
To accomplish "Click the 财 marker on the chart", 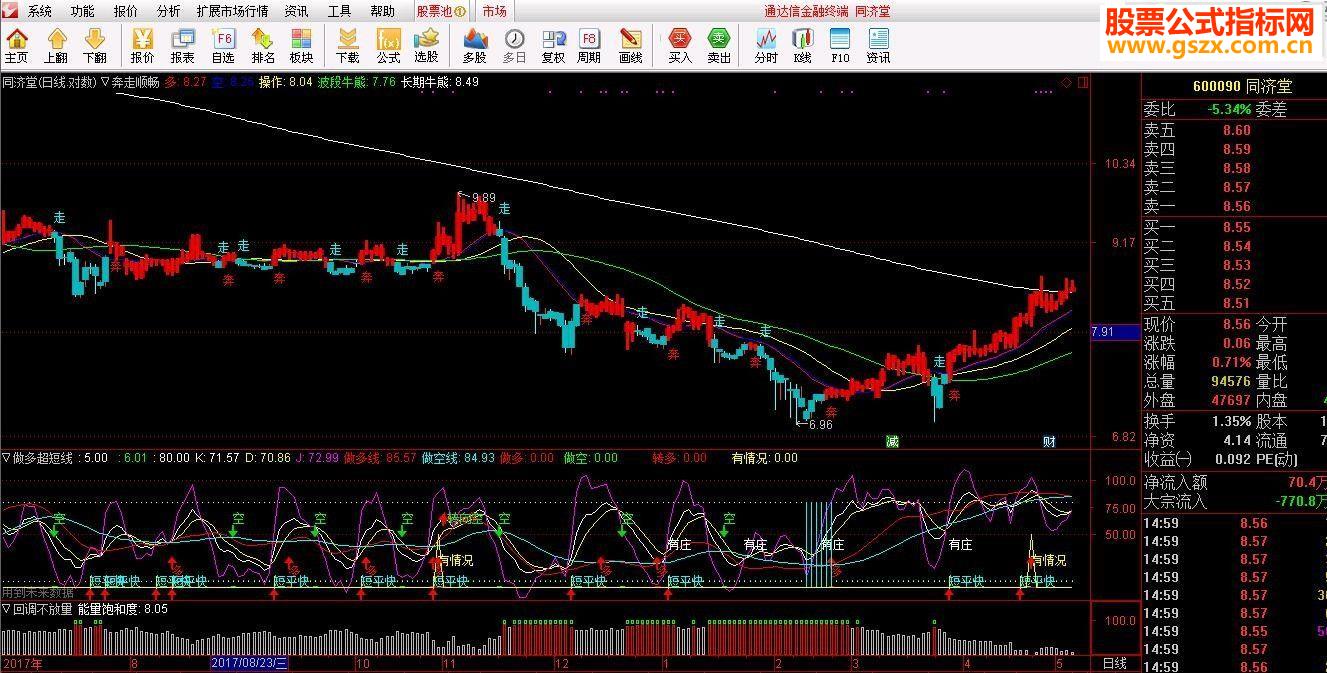I will click(x=1049, y=441).
